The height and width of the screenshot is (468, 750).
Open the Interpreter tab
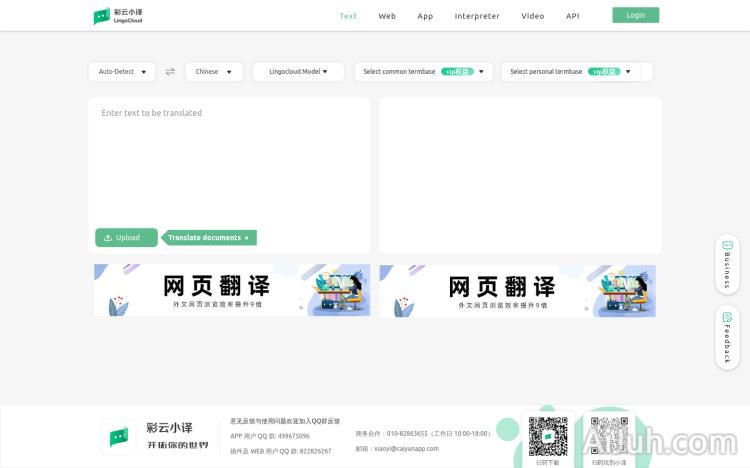[477, 16]
